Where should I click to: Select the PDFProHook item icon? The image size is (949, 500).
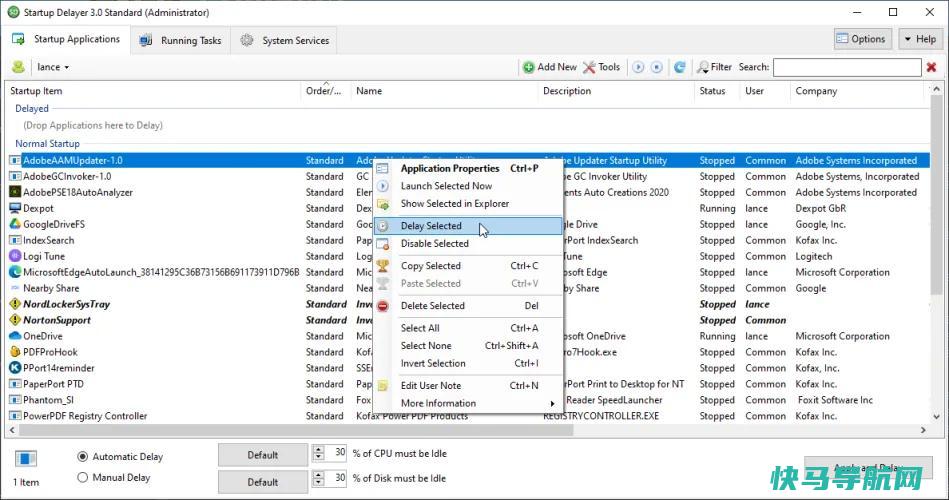point(15,352)
